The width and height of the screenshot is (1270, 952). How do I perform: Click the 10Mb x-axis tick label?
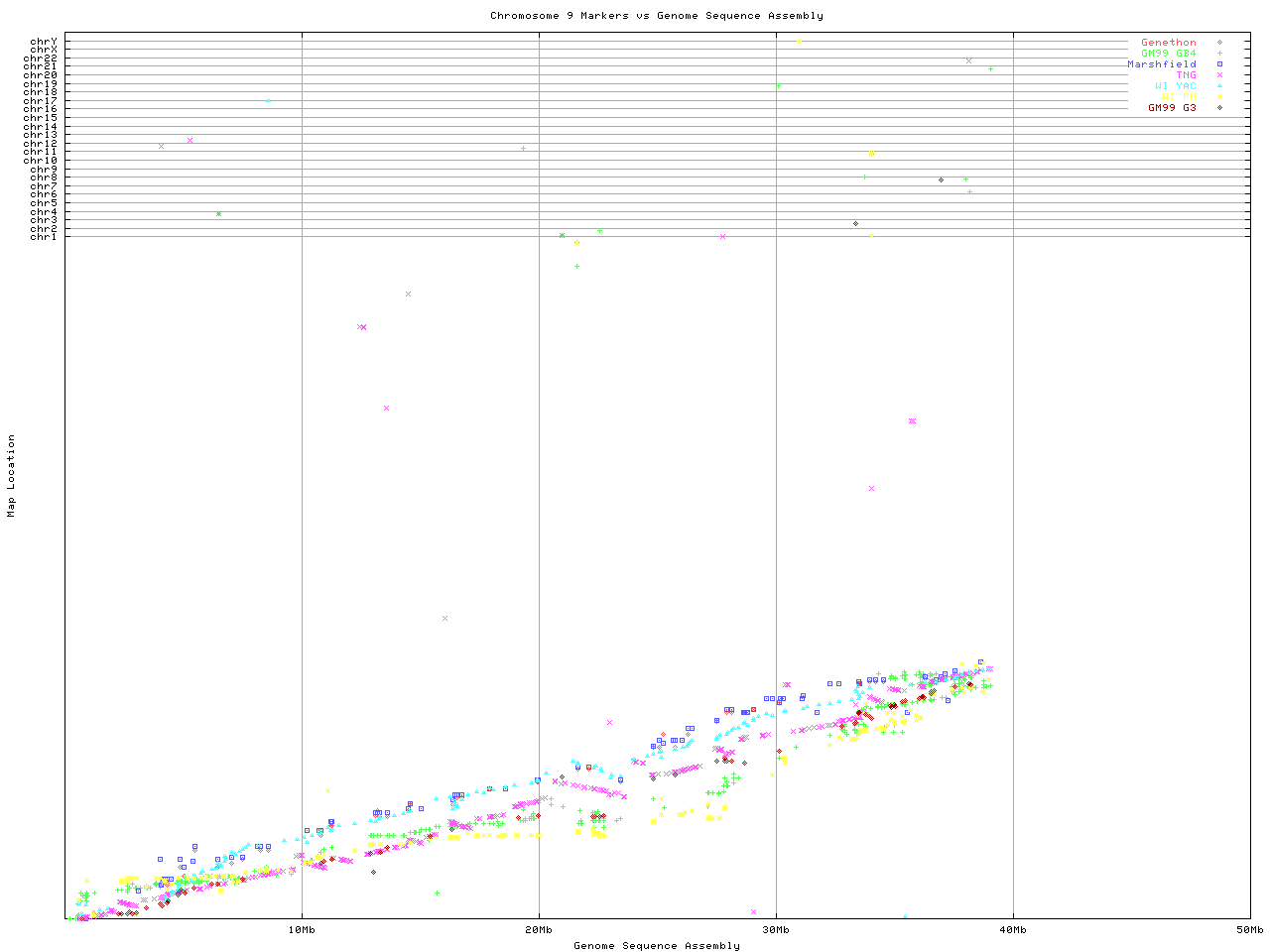(302, 930)
